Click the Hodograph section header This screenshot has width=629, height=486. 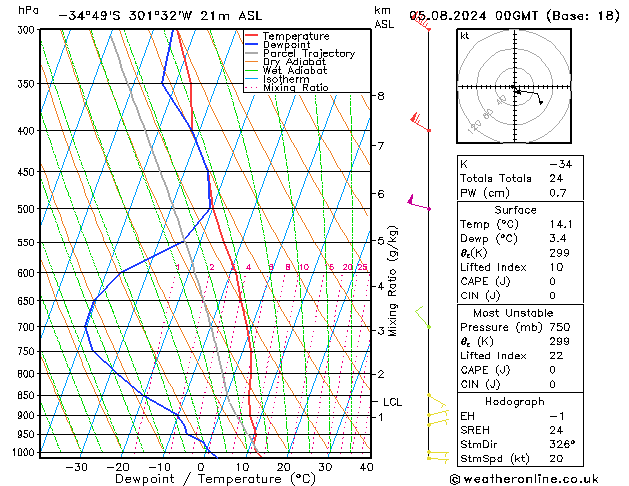(x=515, y=402)
